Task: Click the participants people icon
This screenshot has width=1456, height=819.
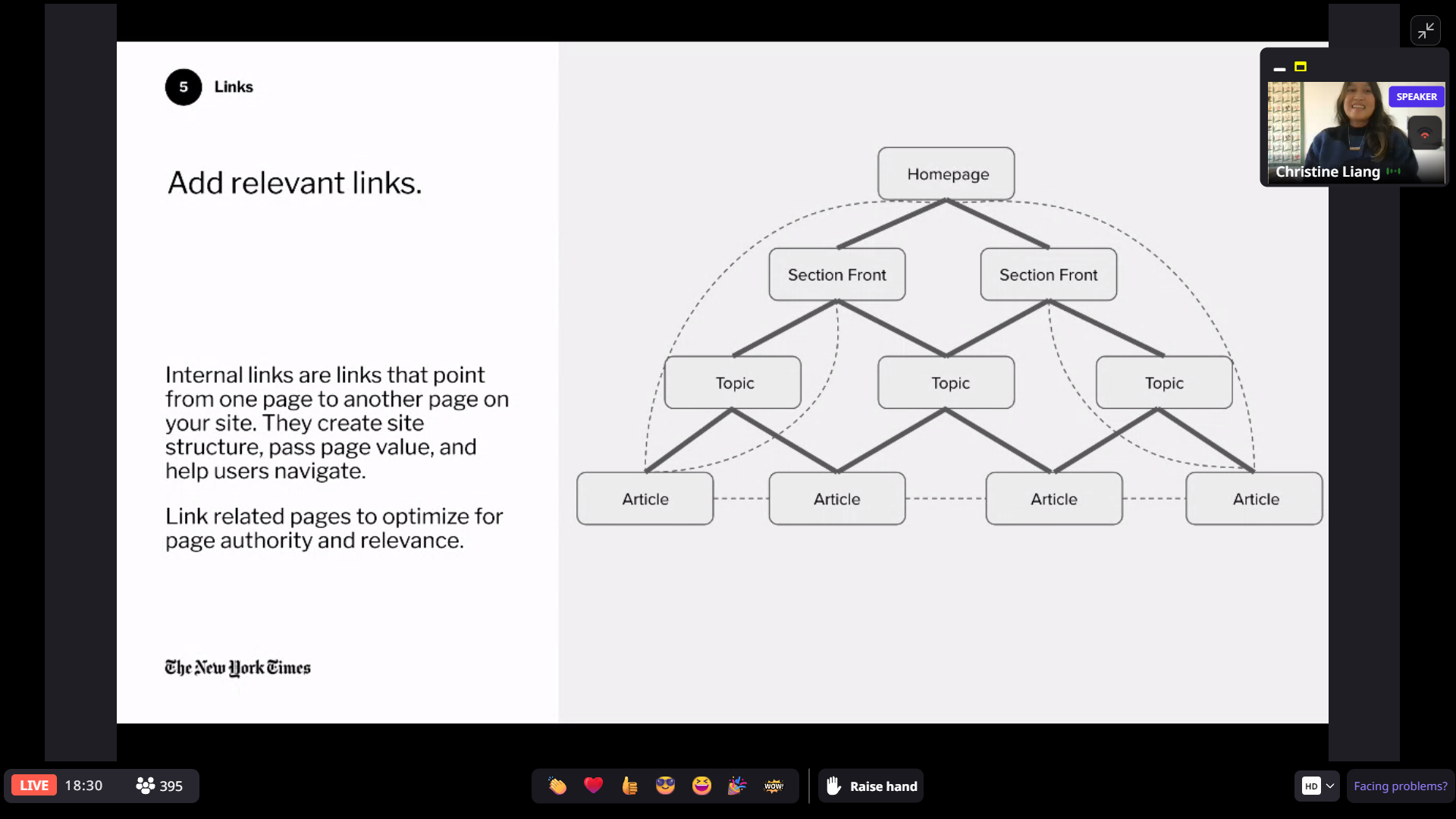Action: [145, 786]
